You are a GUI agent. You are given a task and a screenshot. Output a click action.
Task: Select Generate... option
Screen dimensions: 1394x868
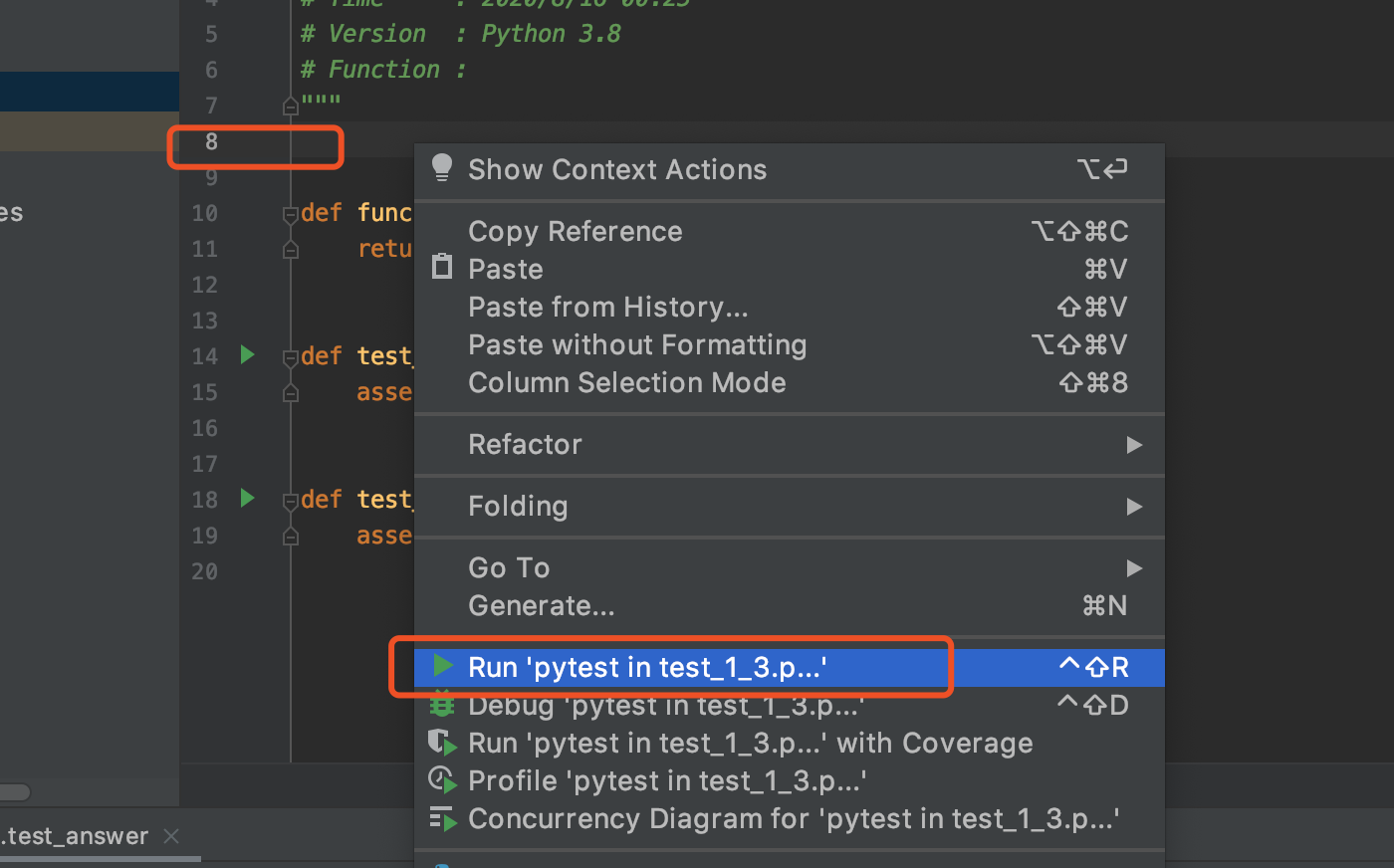coord(541,605)
